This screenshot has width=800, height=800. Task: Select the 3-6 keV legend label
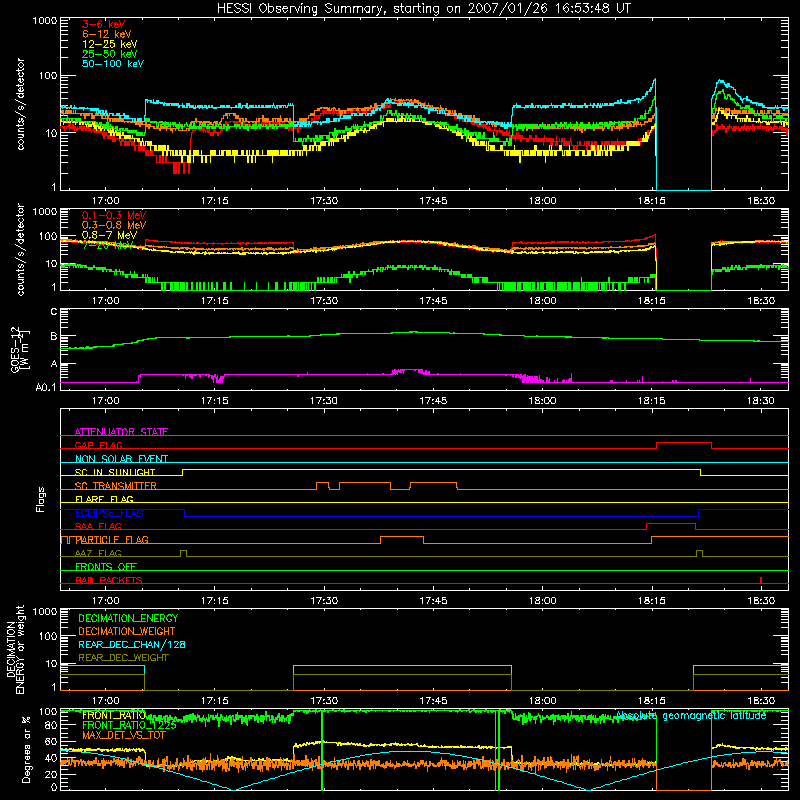click(x=103, y=24)
